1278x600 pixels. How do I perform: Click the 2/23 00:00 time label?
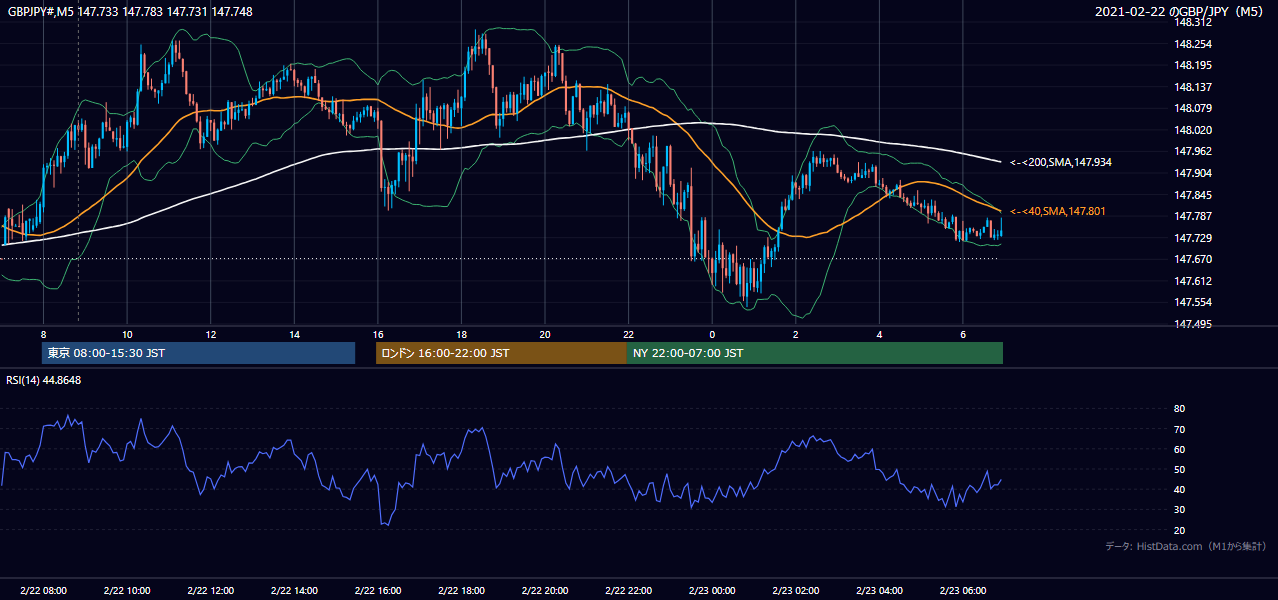(x=712, y=591)
